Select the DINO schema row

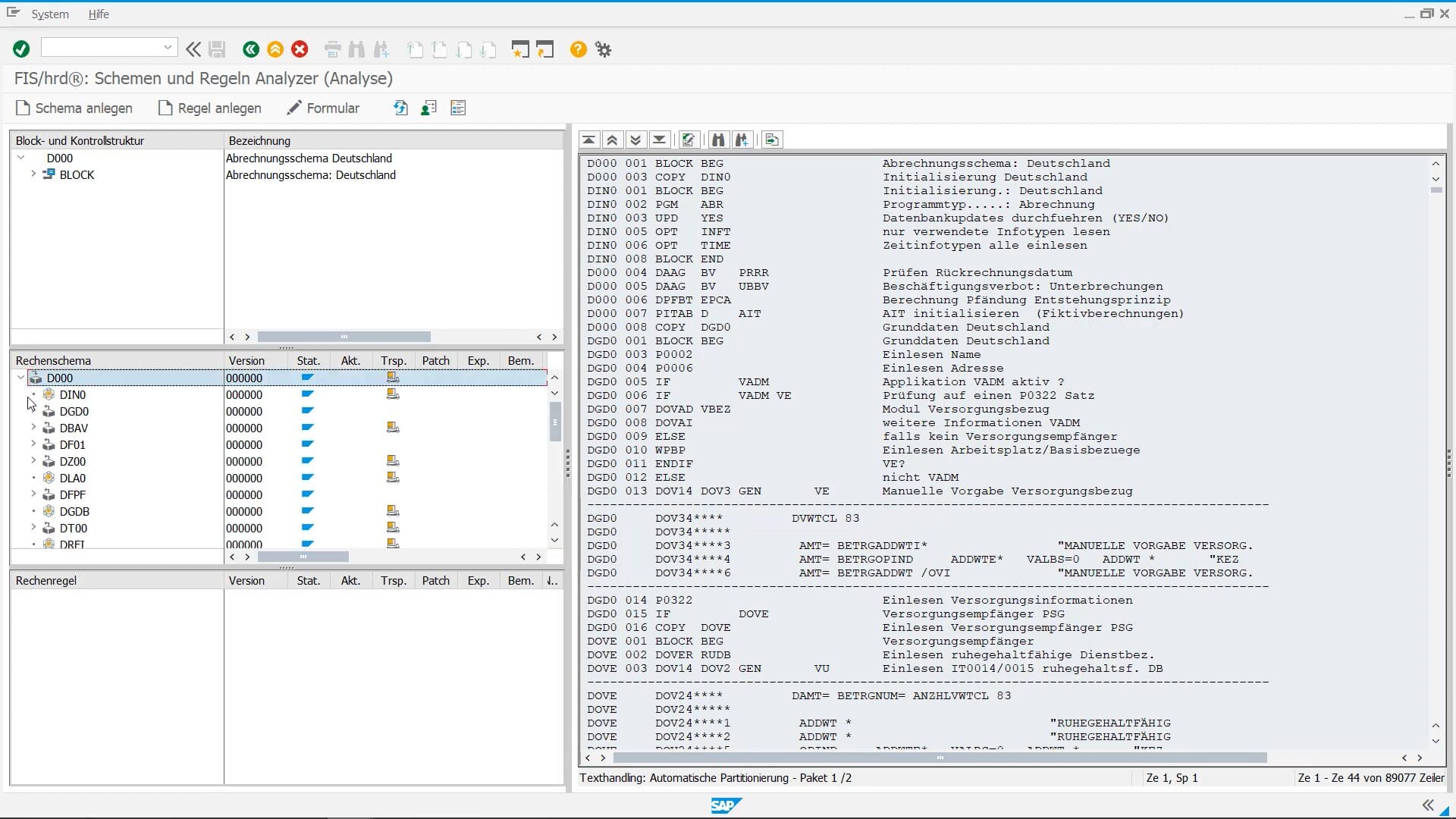pyautogui.click(x=72, y=394)
